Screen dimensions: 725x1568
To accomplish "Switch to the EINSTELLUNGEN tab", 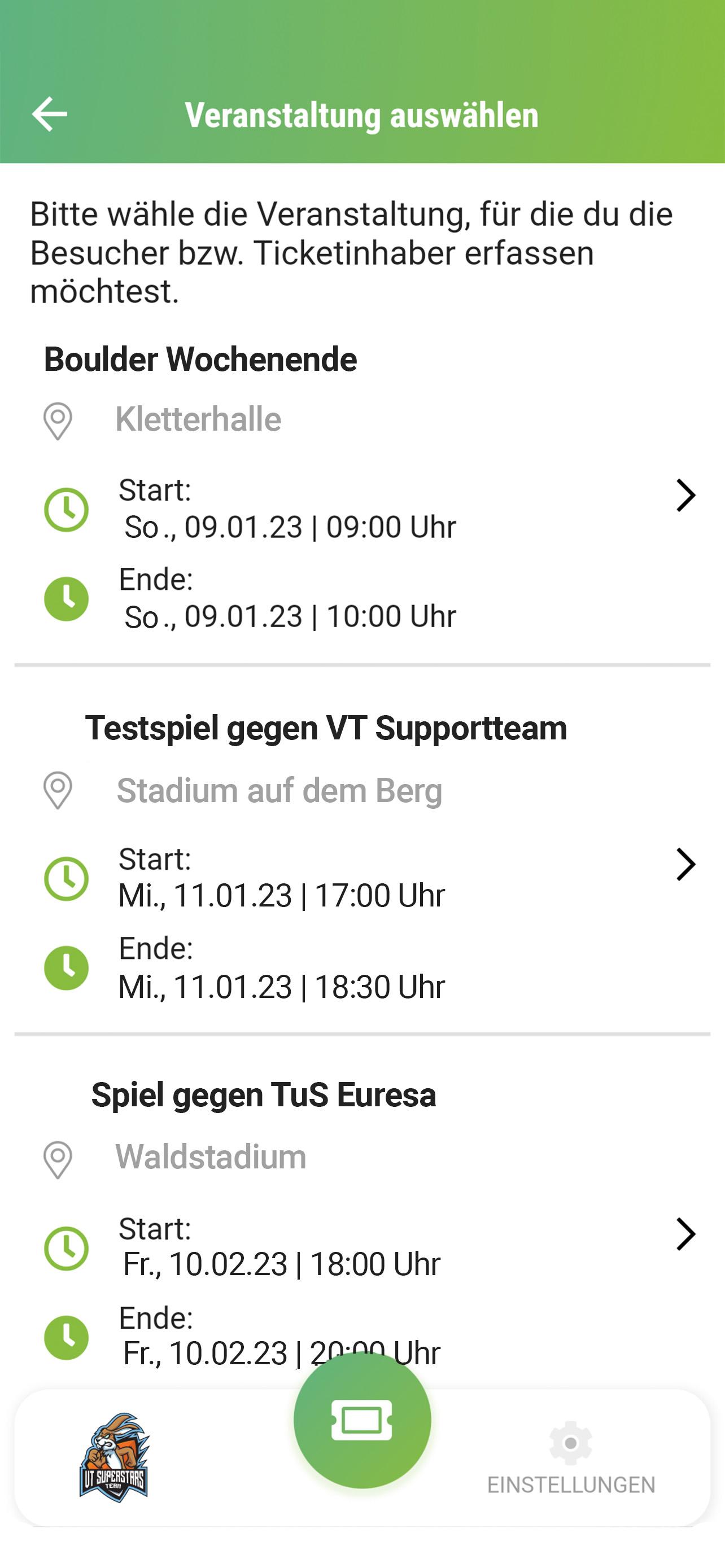I will point(571,1484).
